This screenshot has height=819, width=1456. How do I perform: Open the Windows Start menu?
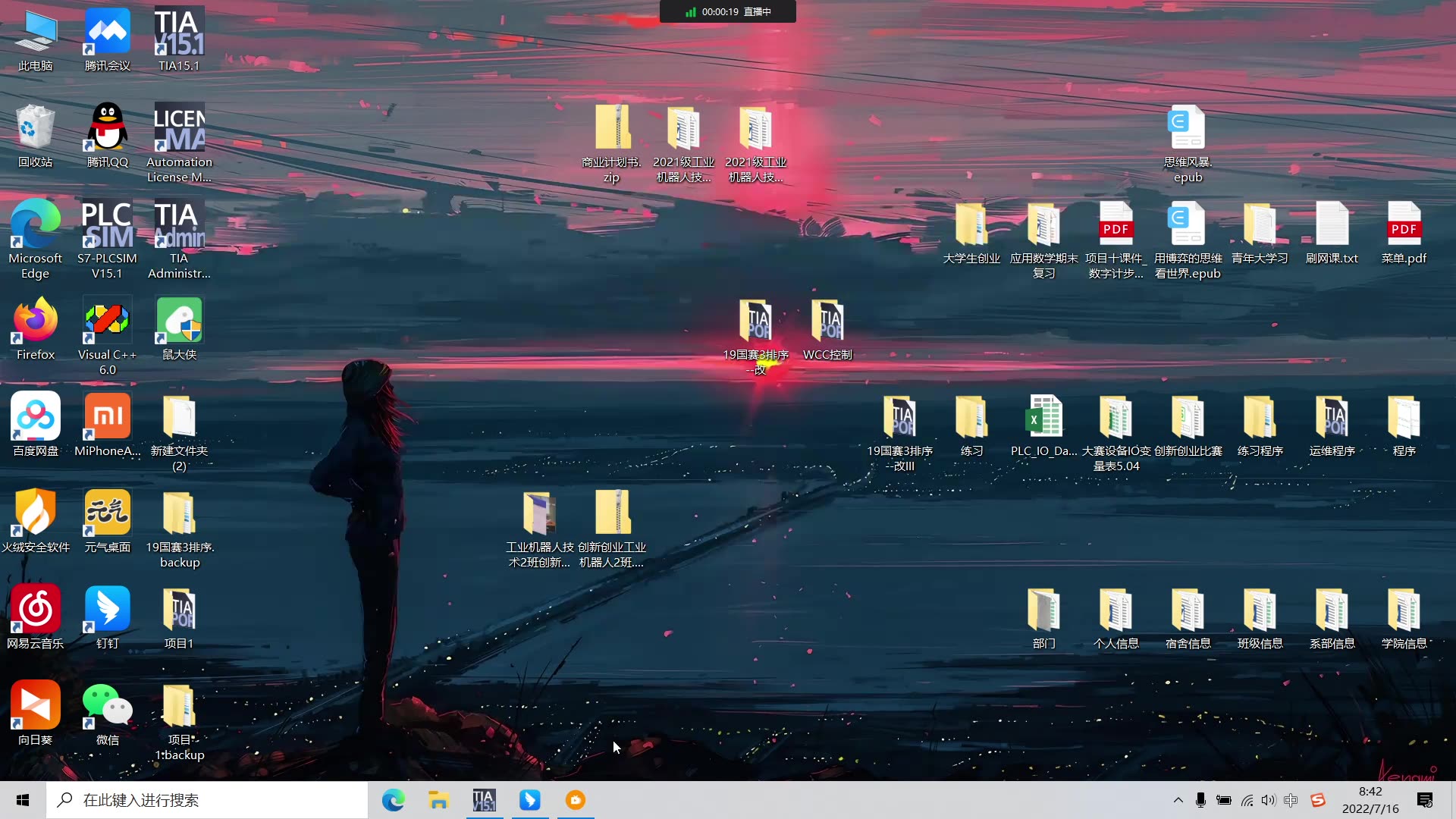(x=23, y=800)
